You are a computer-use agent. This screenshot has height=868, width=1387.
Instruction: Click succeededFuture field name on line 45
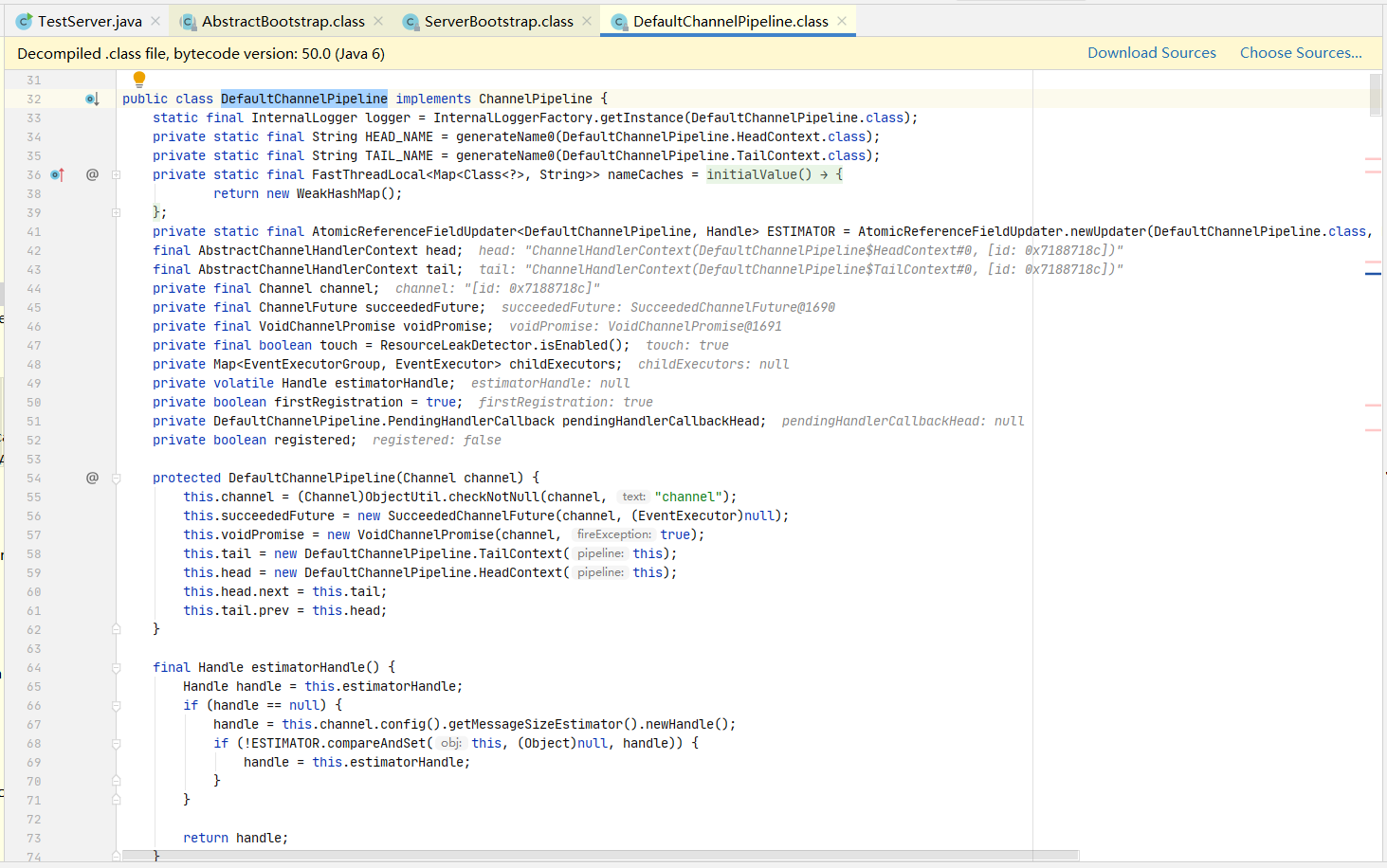pyautogui.click(x=422, y=307)
